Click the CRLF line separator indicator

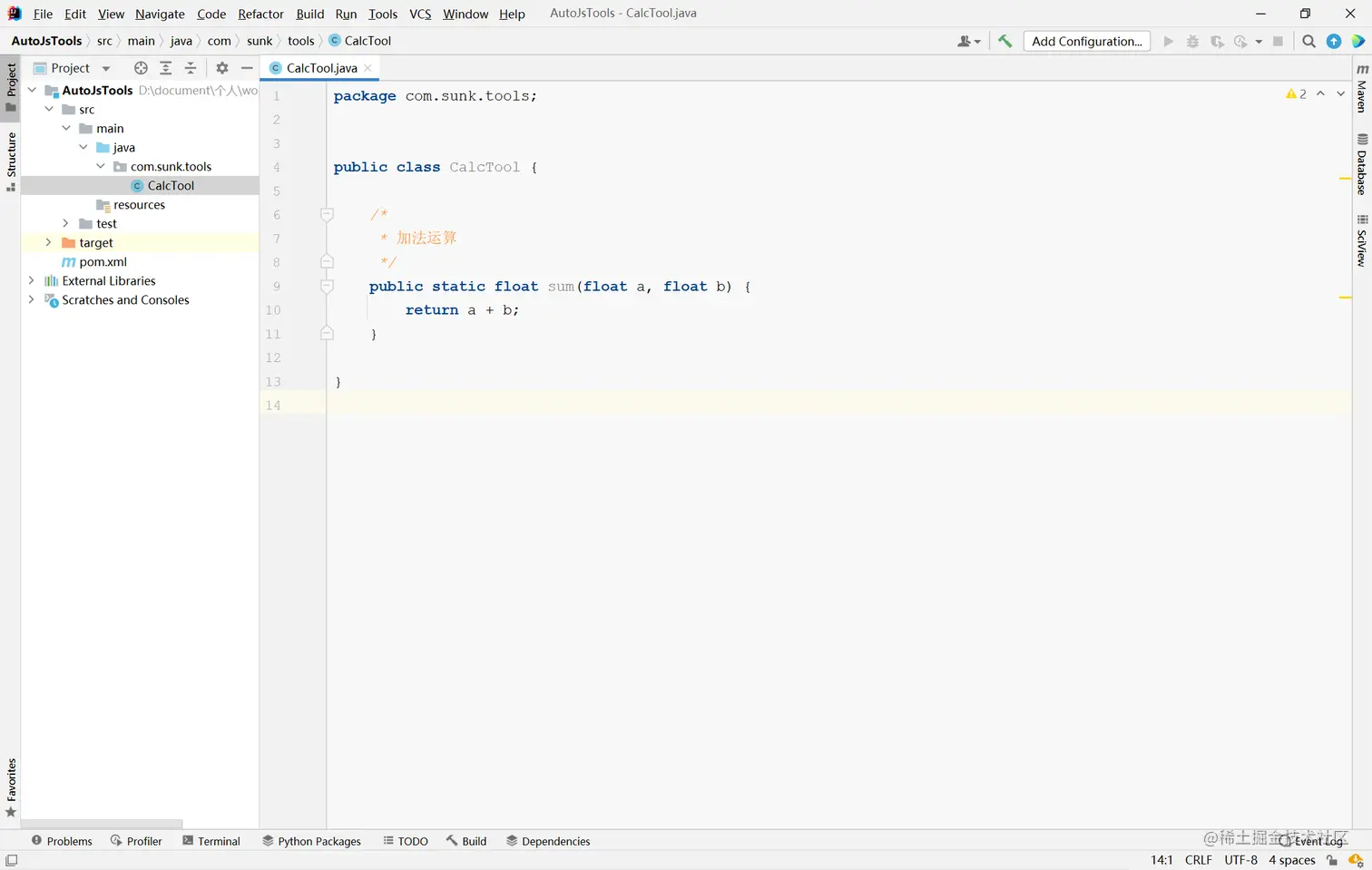[x=1198, y=860]
